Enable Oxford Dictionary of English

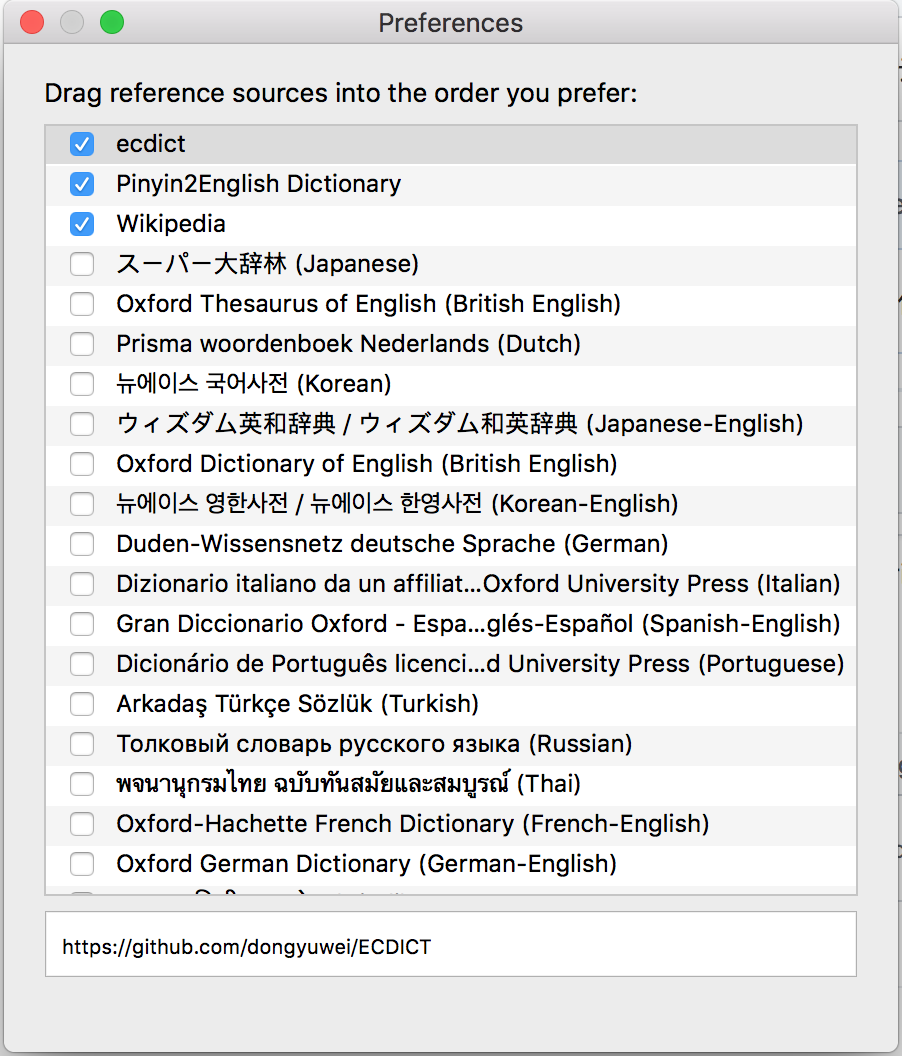(x=81, y=464)
